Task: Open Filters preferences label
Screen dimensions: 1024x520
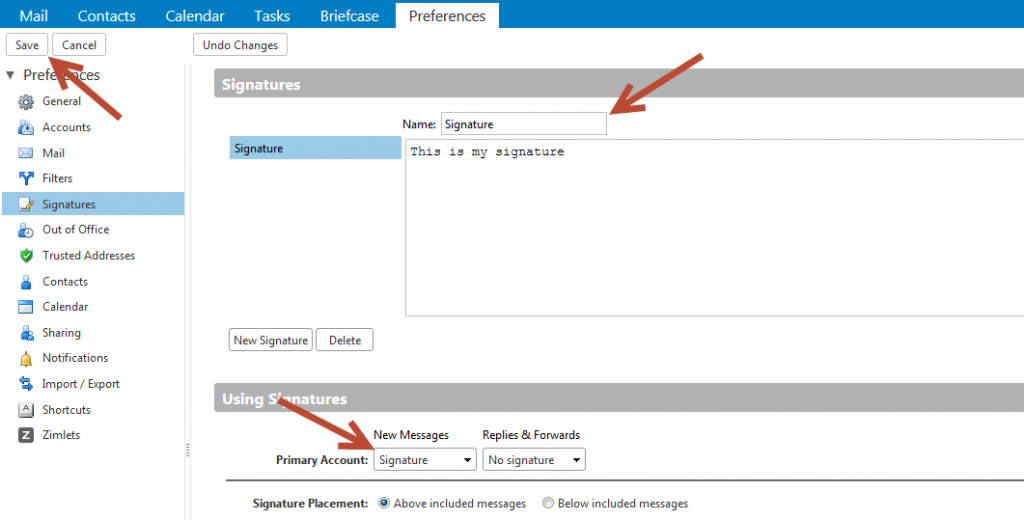Action: coord(57,178)
